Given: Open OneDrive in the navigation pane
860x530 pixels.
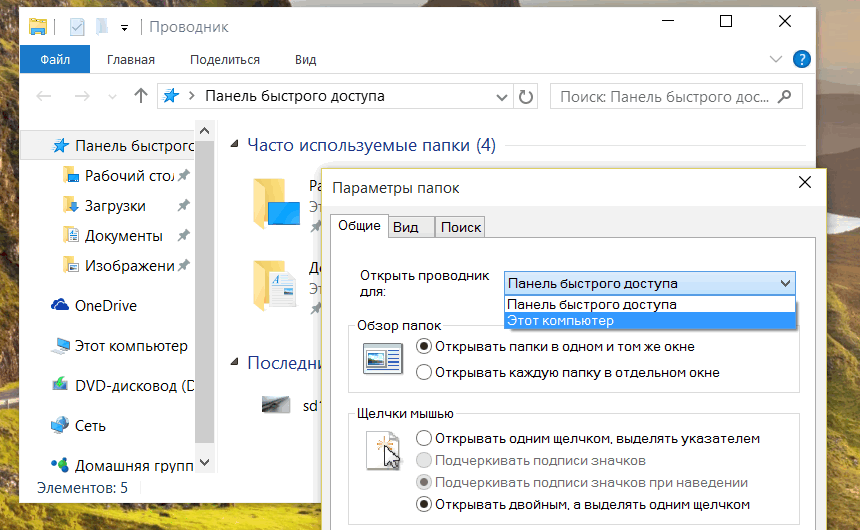Looking at the screenshot, I should [x=105, y=306].
